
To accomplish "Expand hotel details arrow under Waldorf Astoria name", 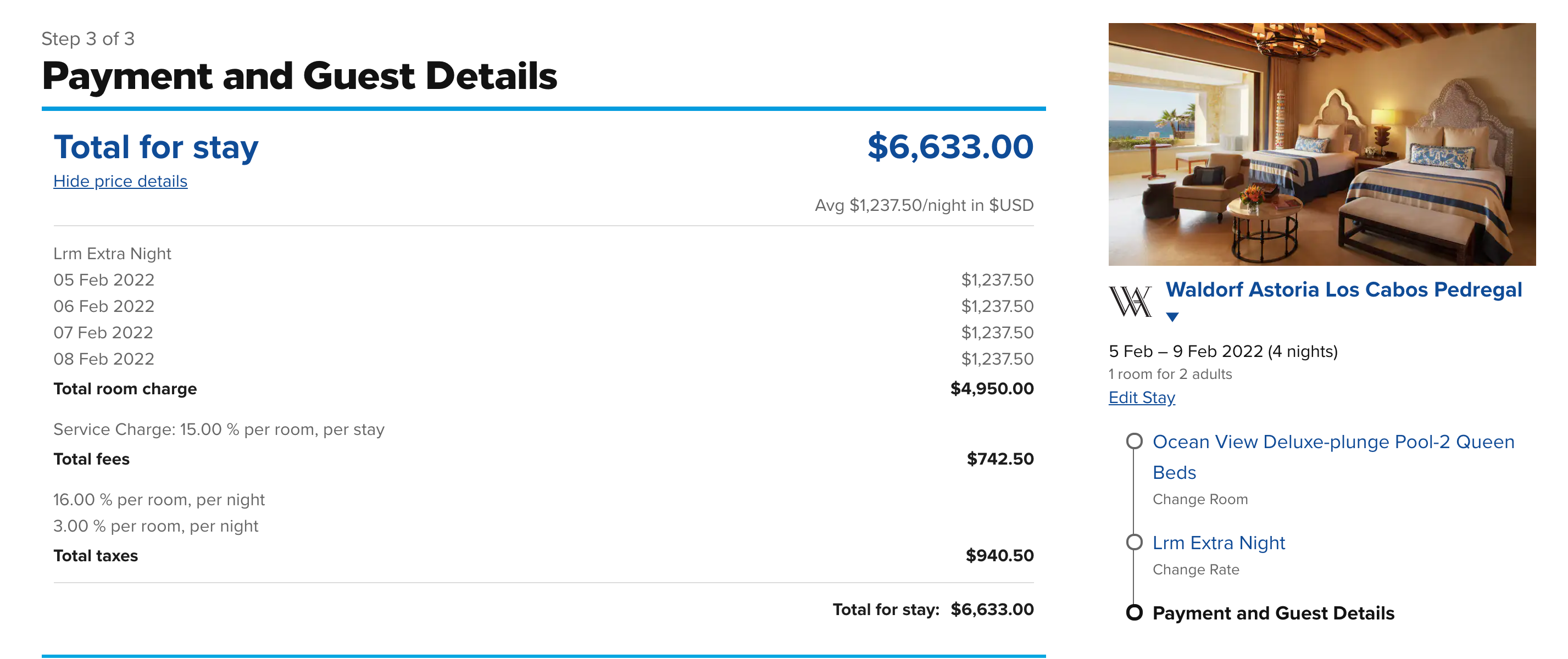I will (1172, 317).
